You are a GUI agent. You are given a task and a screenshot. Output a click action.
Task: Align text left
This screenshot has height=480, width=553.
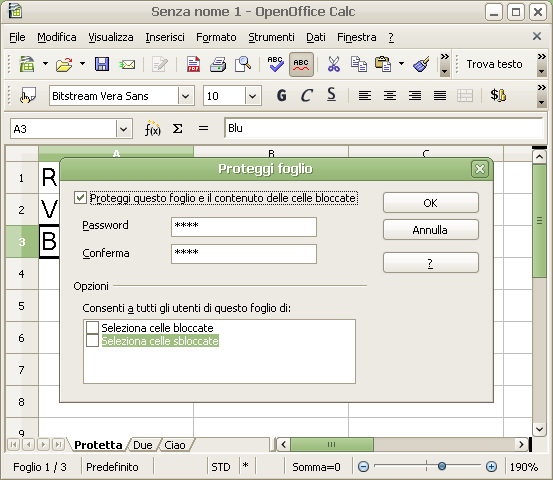(x=365, y=96)
